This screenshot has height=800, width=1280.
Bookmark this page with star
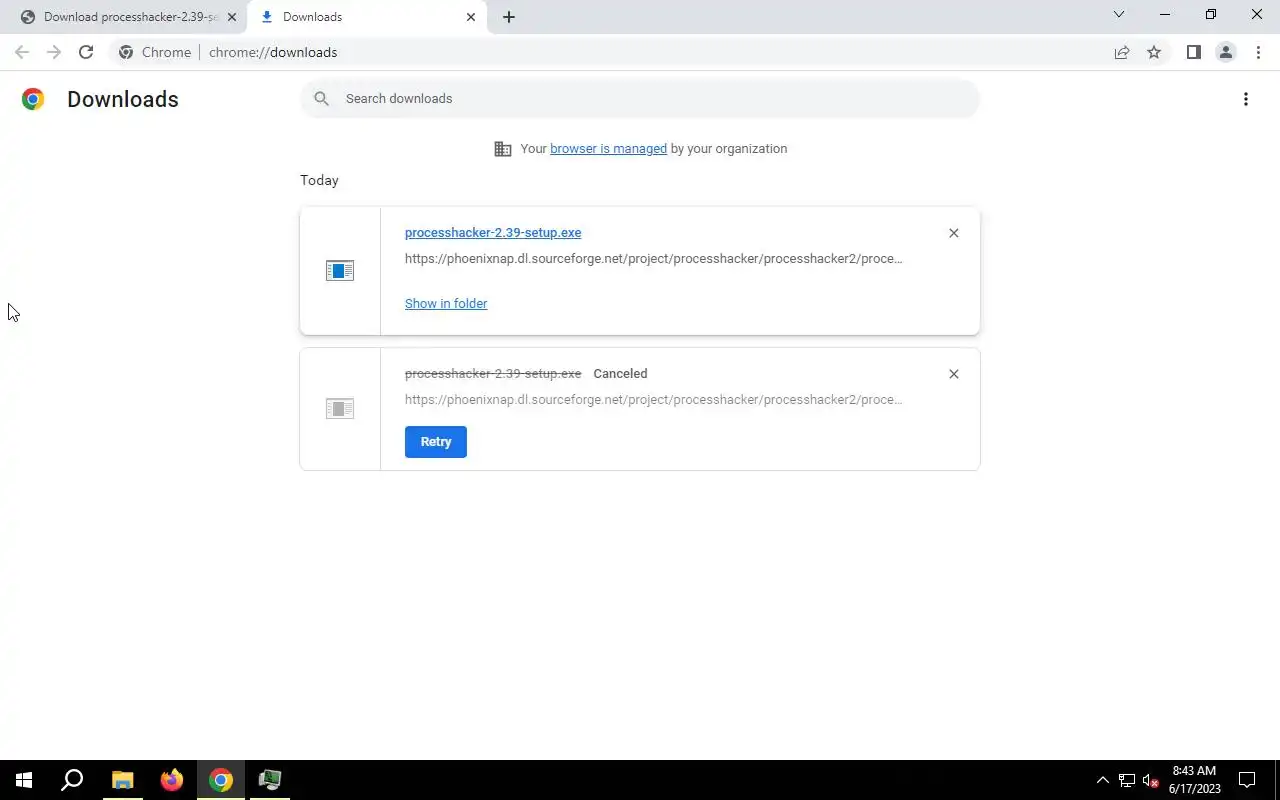pos(1154,52)
